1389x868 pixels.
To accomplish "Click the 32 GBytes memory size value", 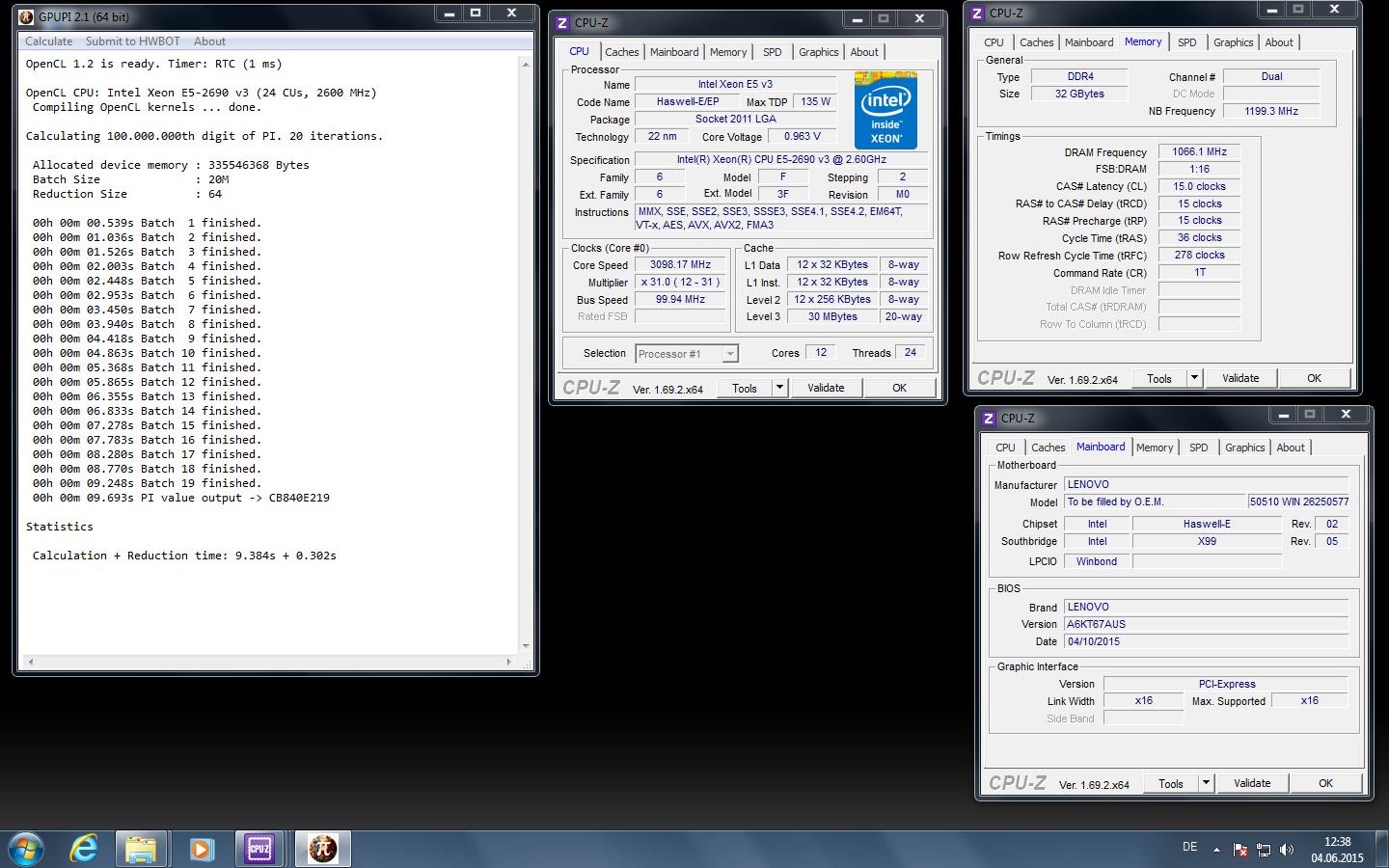I will pos(1080,94).
